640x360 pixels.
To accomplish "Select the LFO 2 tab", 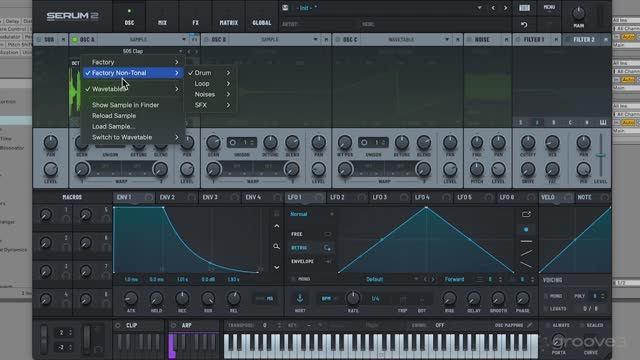I will tap(337, 198).
